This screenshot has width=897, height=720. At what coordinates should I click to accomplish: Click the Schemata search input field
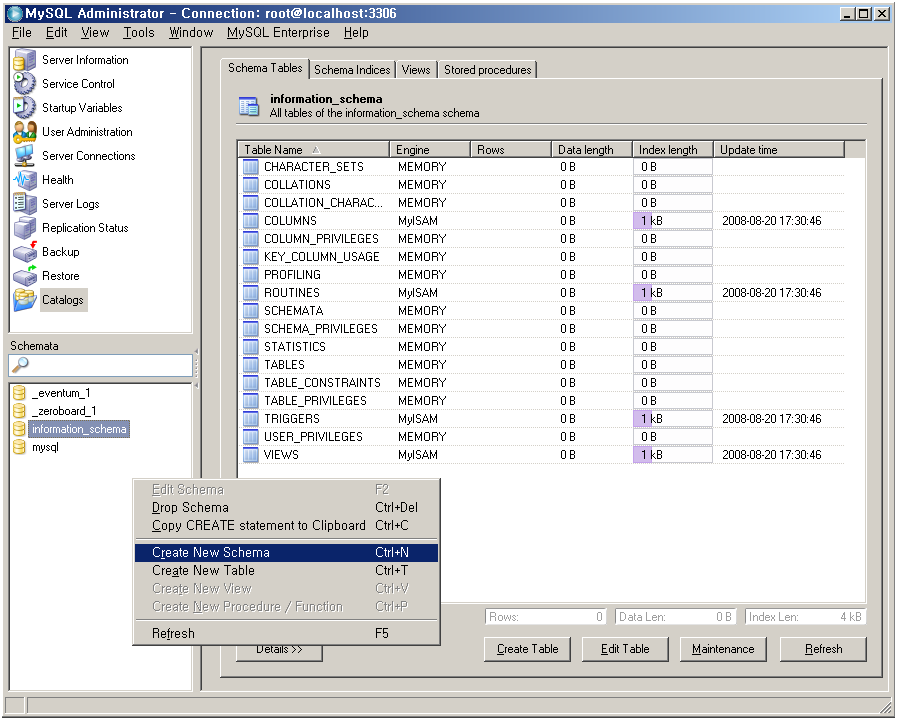(x=101, y=365)
